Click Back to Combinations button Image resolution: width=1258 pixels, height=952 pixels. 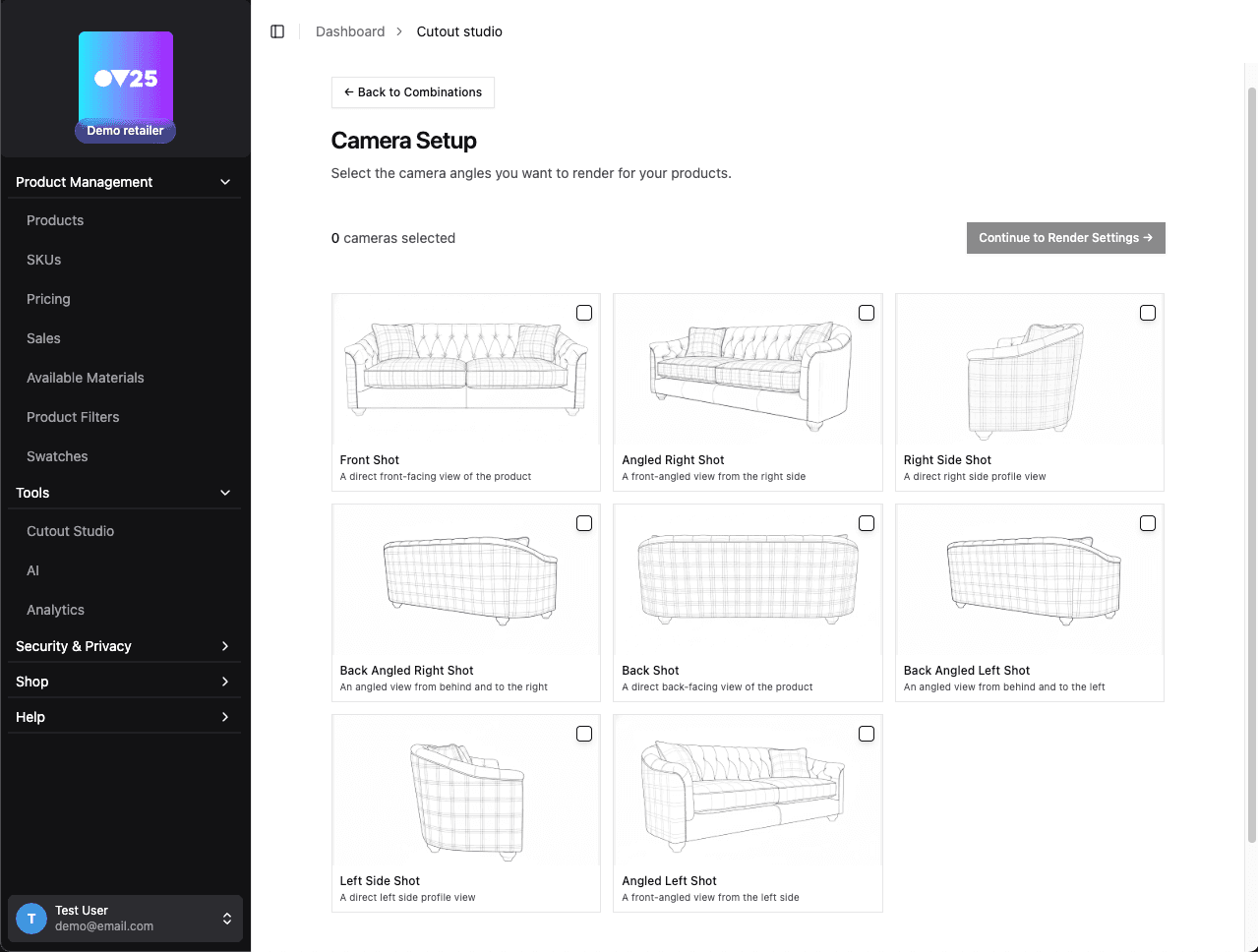tap(413, 92)
